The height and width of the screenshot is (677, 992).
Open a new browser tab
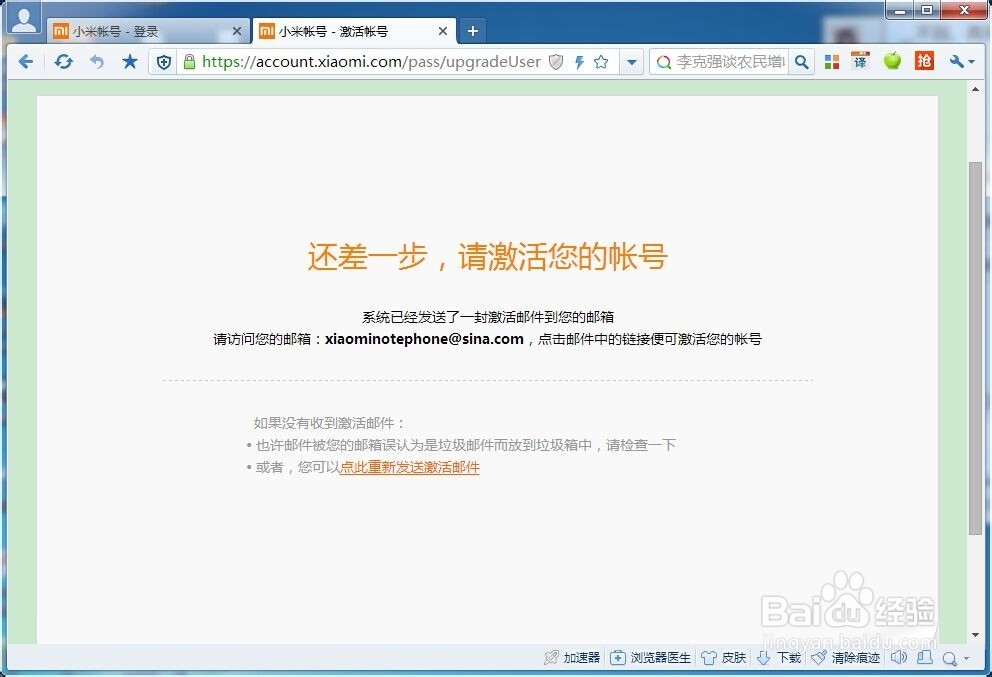pyautogui.click(x=471, y=31)
